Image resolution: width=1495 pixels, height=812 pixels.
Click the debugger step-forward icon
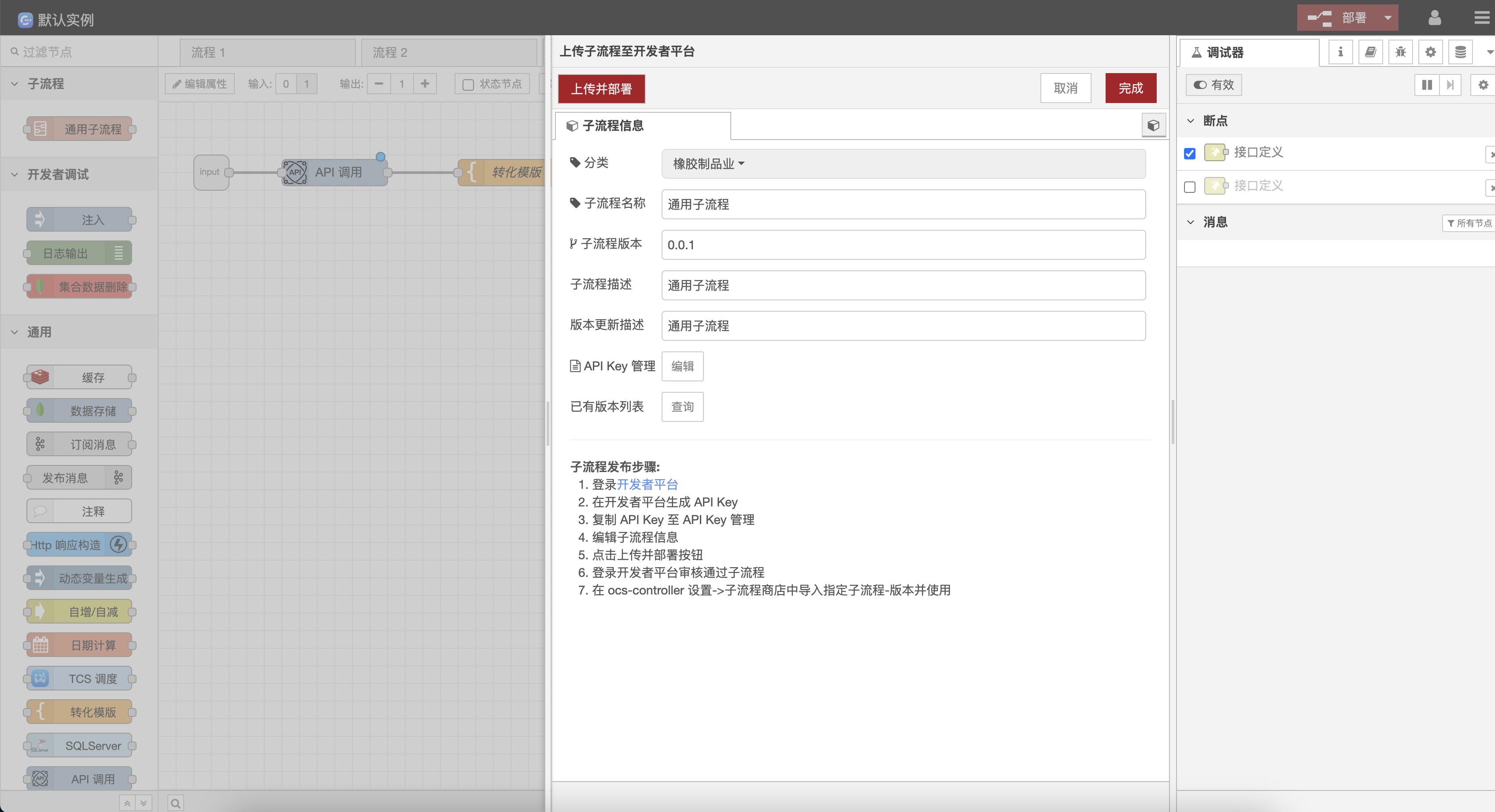(1451, 85)
